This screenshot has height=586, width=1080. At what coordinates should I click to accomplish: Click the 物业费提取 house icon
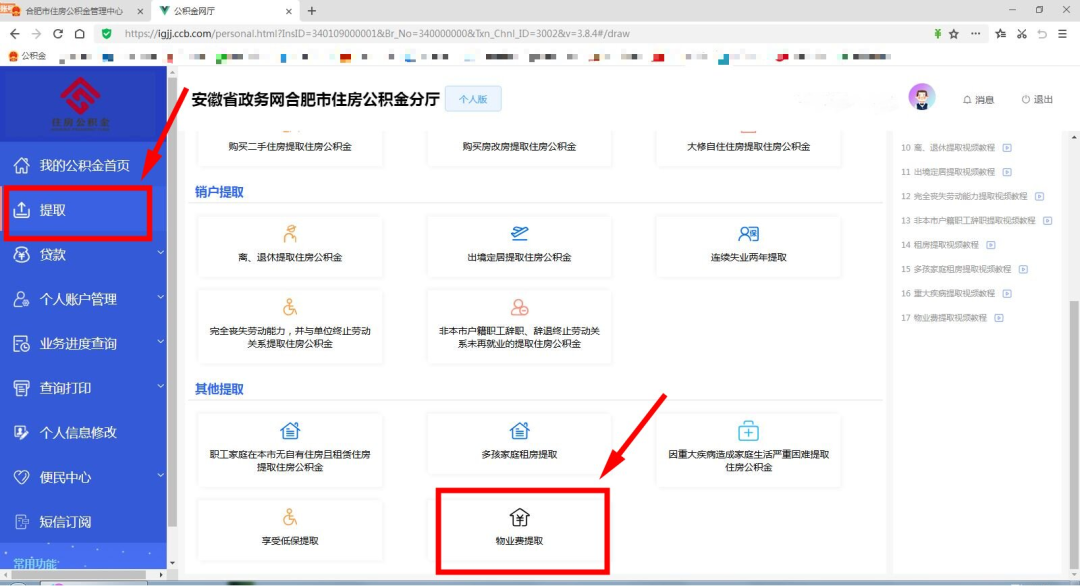pos(519,517)
